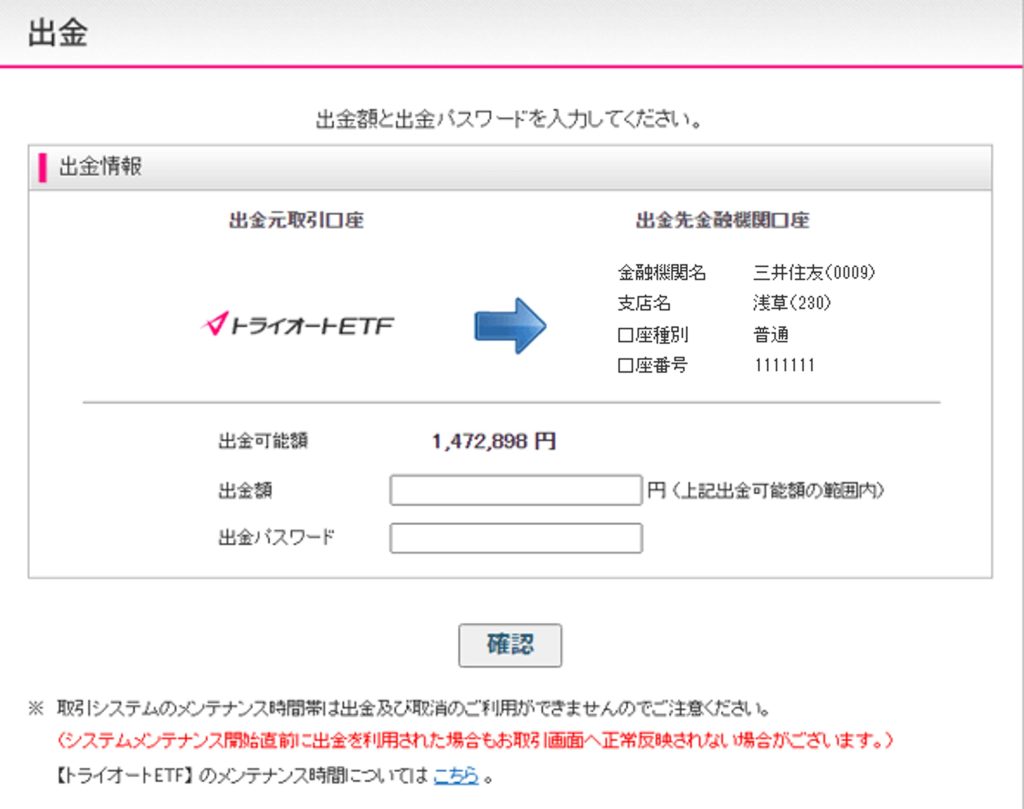
Task: Click the ※ maintenance time notice line
Action: (399, 708)
